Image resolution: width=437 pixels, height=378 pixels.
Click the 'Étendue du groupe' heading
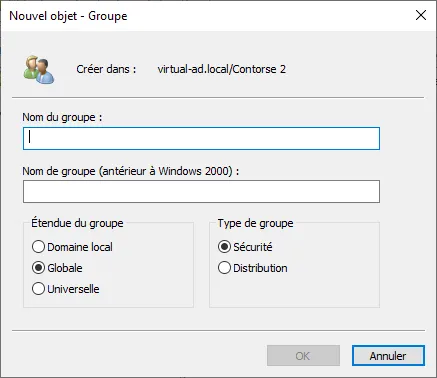click(x=77, y=223)
